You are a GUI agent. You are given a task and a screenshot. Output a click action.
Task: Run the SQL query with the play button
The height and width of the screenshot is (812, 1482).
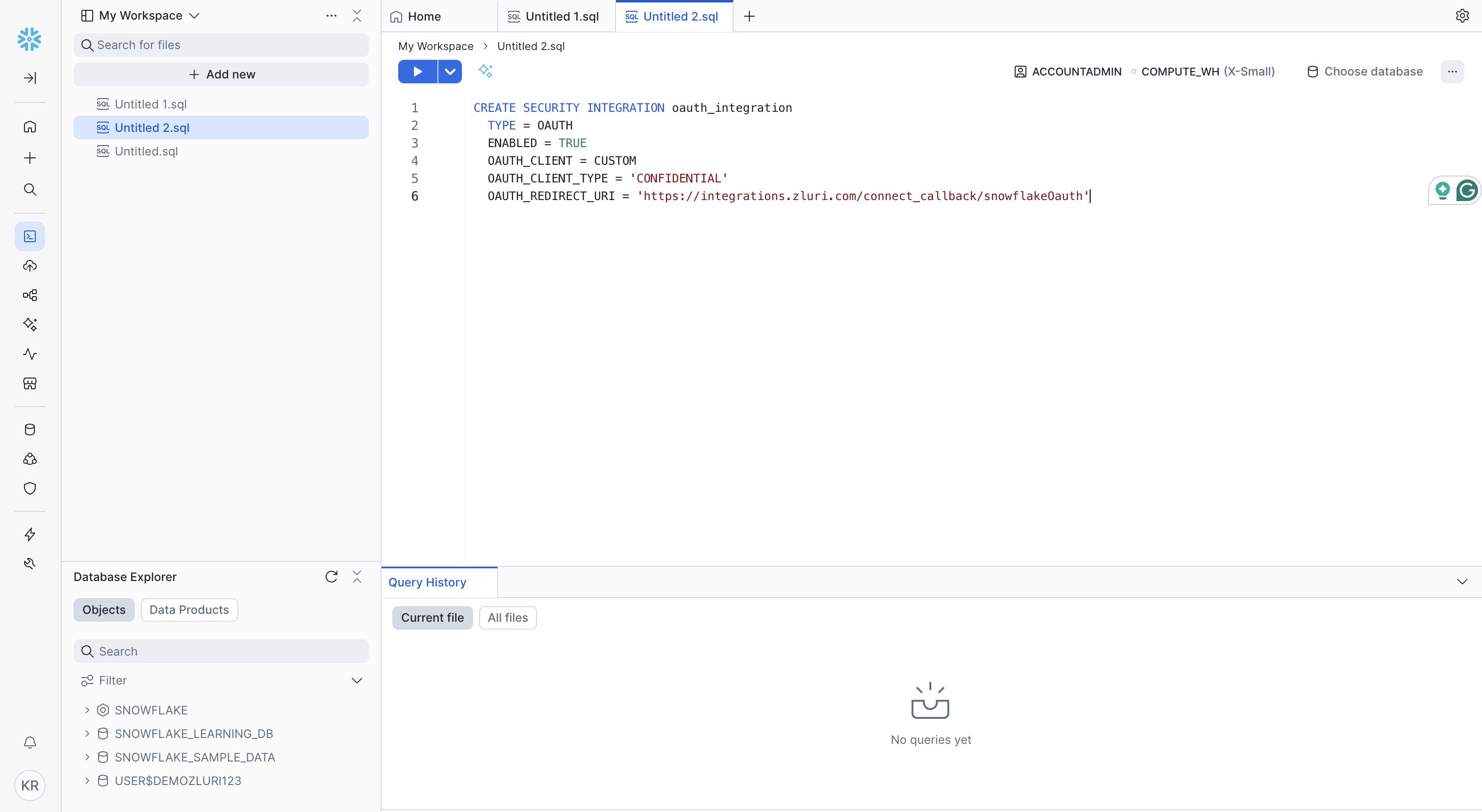pyautogui.click(x=417, y=71)
